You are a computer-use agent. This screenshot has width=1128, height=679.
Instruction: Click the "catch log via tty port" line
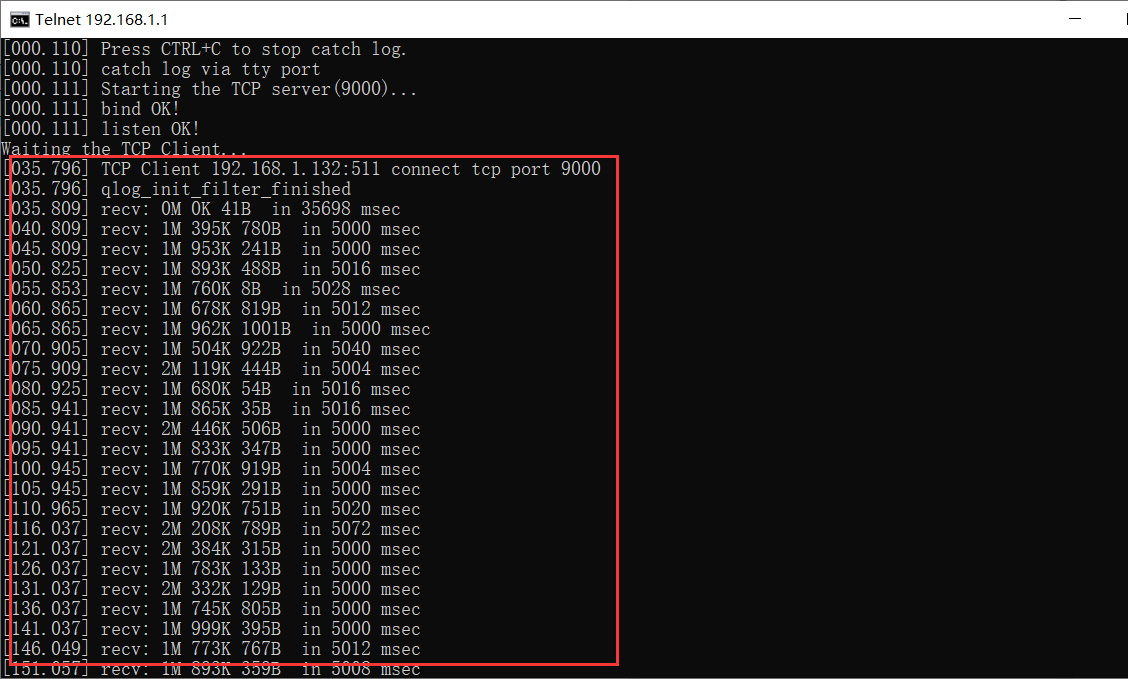[x=210, y=69]
